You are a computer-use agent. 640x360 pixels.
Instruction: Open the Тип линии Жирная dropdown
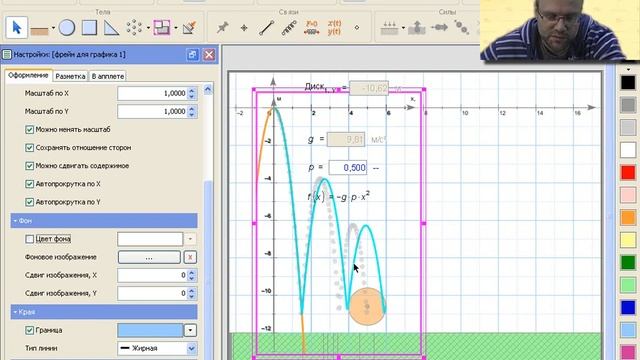point(157,348)
